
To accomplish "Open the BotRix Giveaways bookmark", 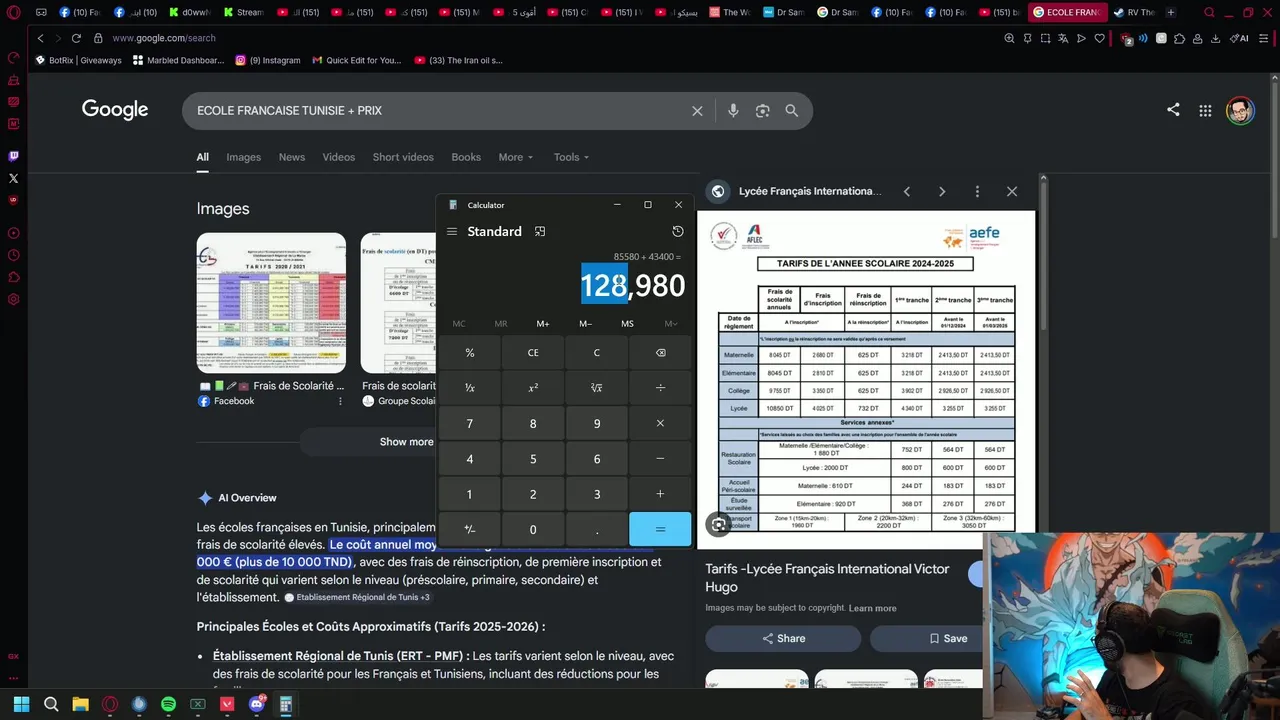I will 78,60.
